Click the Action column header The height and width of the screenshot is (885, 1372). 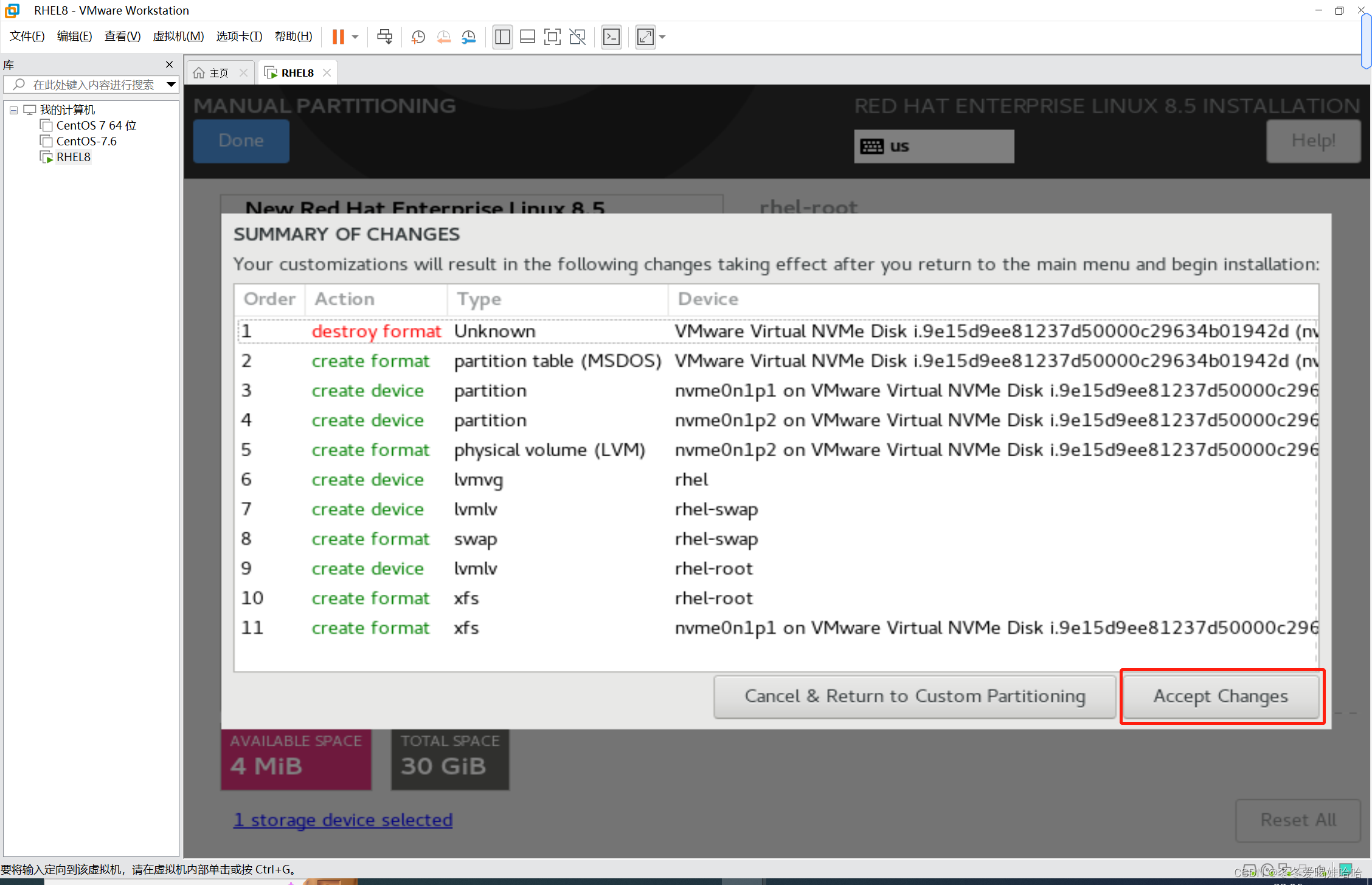[376, 299]
